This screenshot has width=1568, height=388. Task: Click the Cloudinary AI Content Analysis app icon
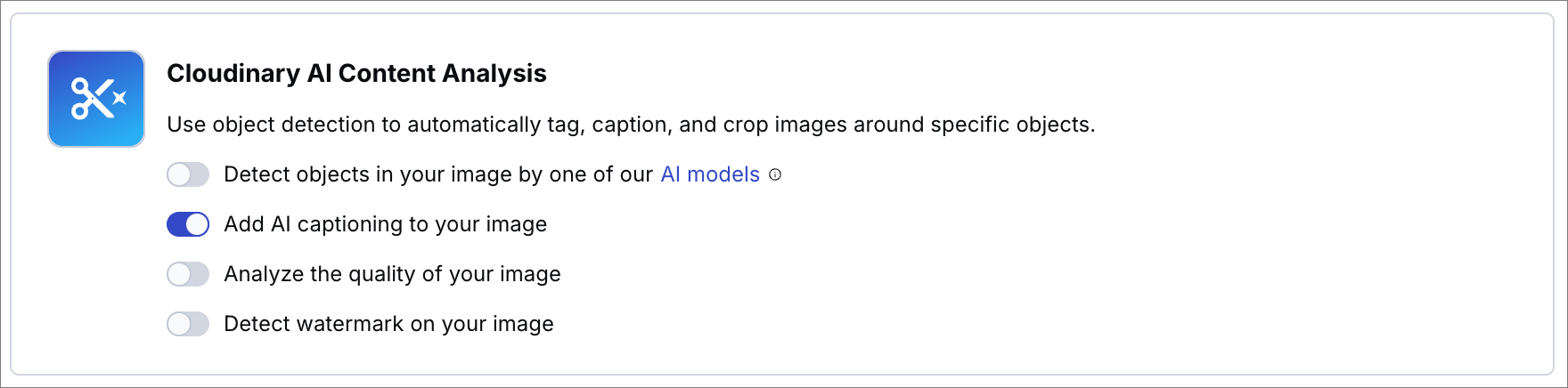click(96, 99)
